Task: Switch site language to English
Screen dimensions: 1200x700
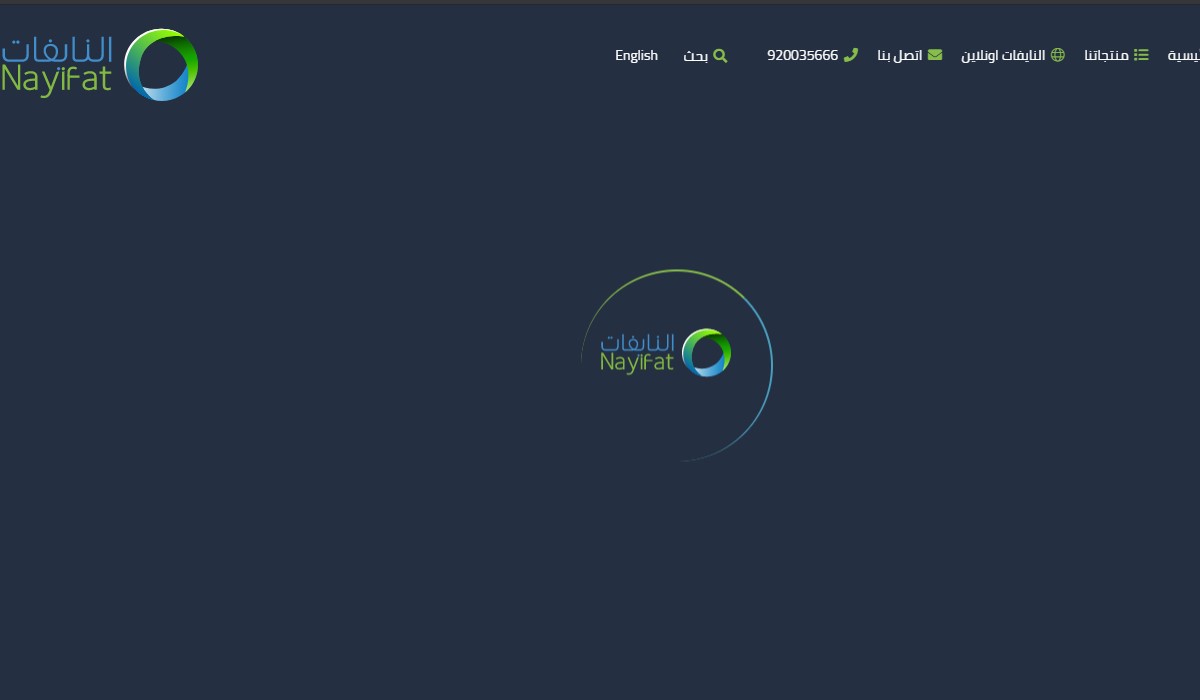Action: point(636,56)
